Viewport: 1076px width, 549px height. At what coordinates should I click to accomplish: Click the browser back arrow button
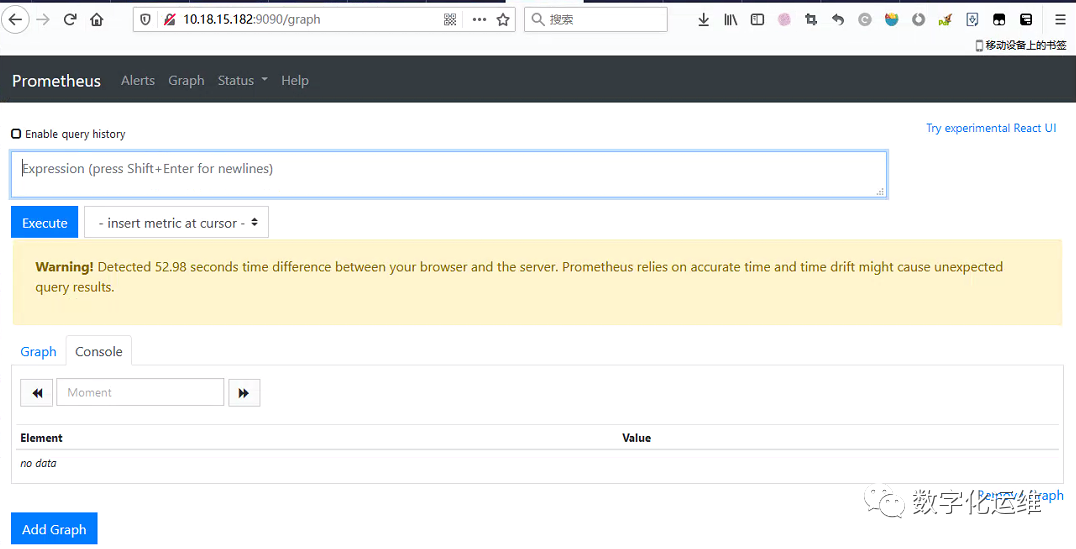pos(16,19)
